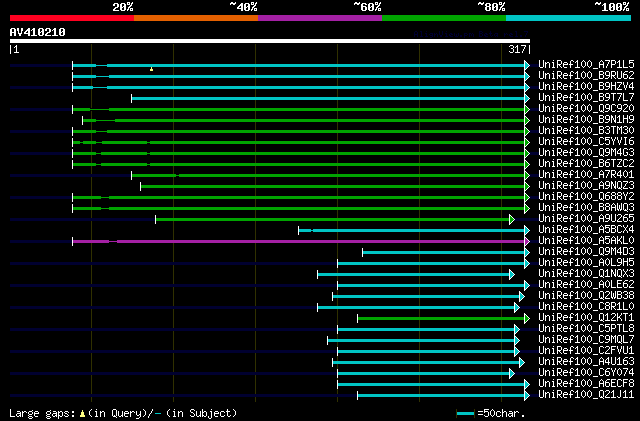Image resolution: width=640 pixels, height=421 pixels.
Task: Open hit UniRef100_B9HZV4
Action: (x=586, y=87)
